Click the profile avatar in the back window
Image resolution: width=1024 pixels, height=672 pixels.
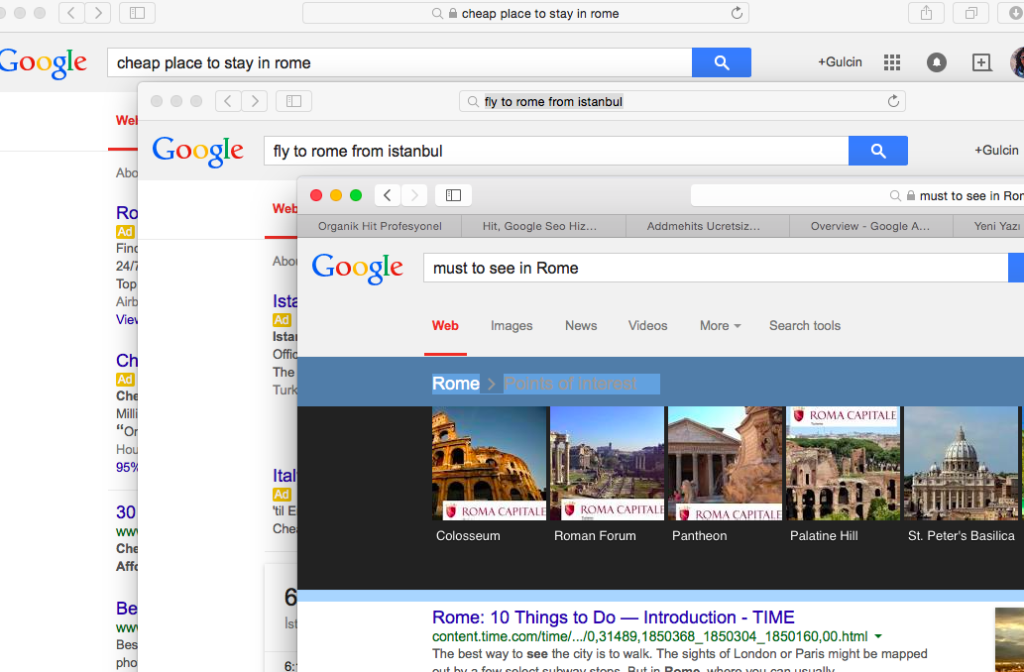coord(1017,62)
